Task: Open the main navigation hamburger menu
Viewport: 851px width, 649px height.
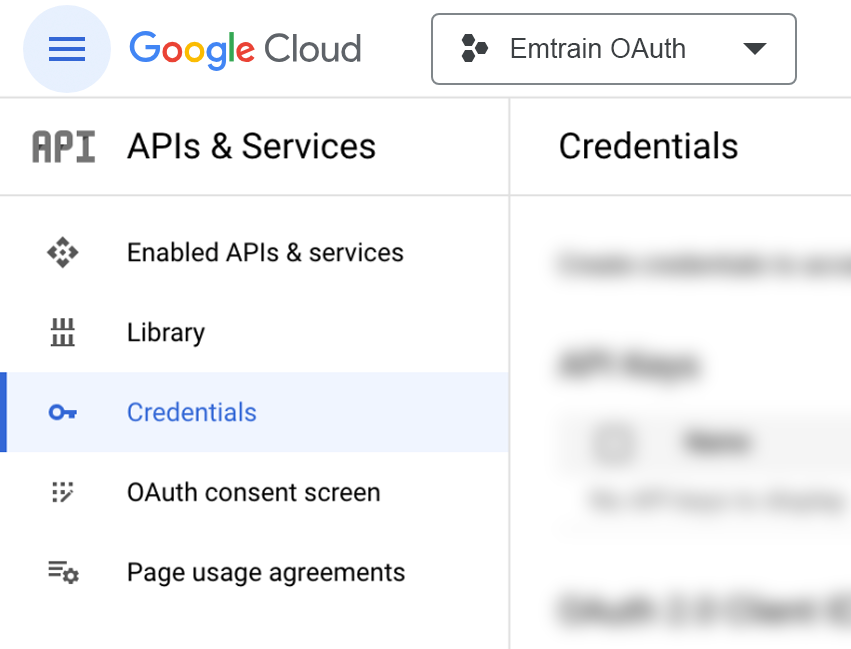Action: point(67,49)
